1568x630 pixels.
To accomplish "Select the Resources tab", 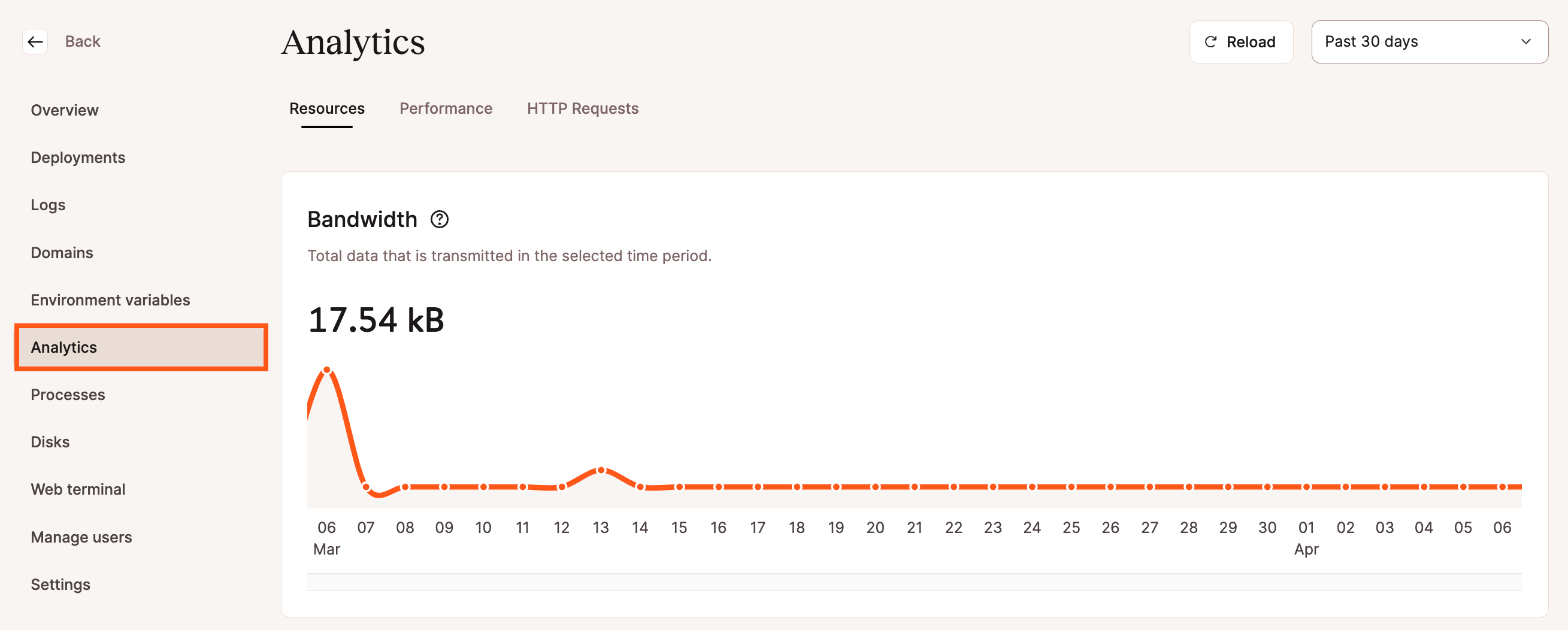I will tap(327, 108).
